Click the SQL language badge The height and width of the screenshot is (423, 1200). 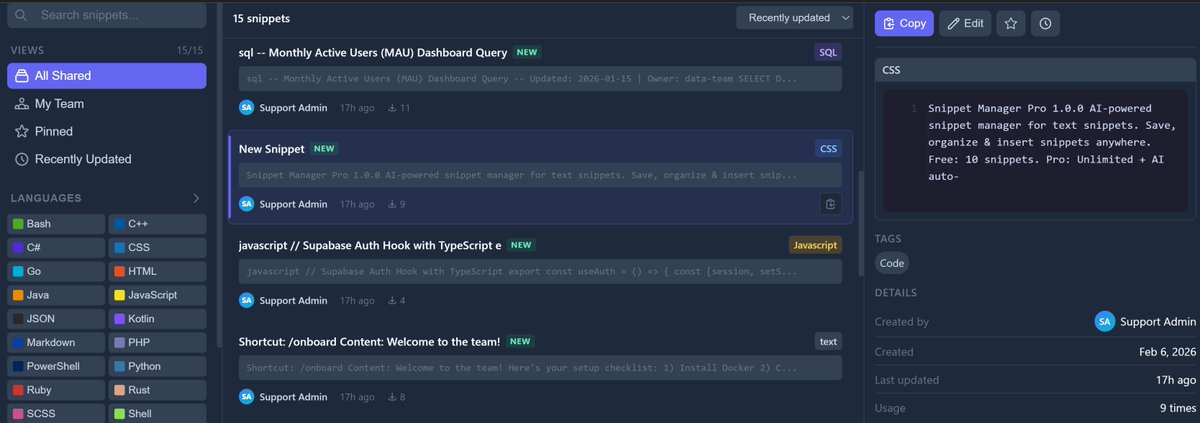coord(828,52)
